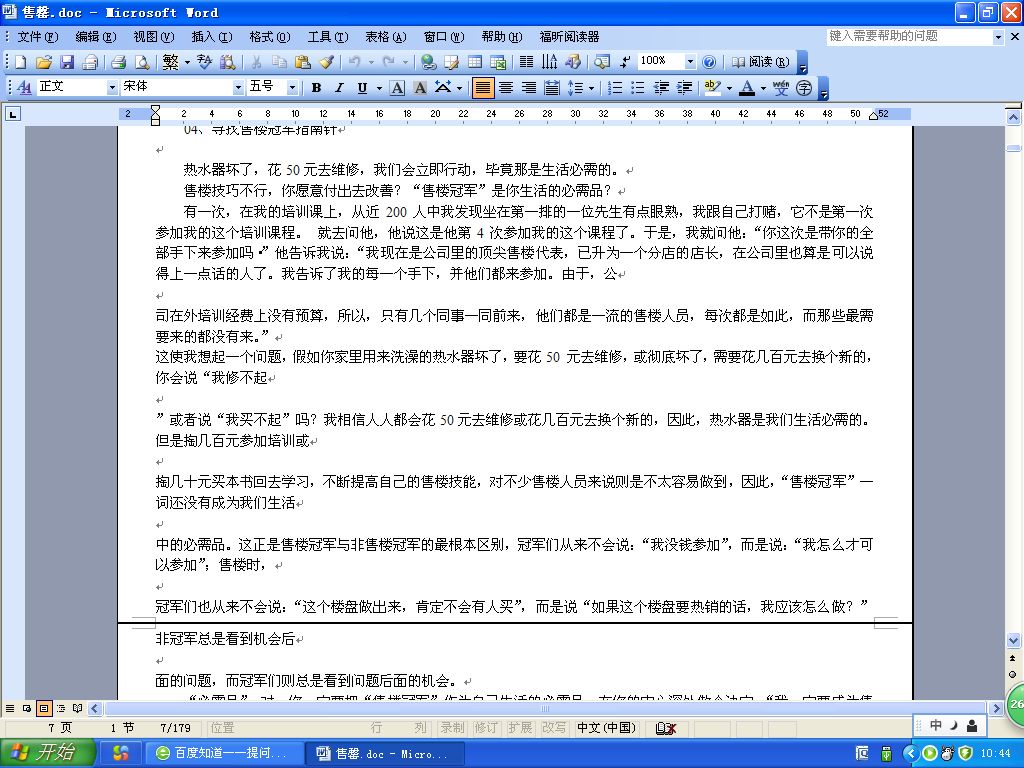This screenshot has width=1024, height=768.
Task: Click the font color A button
Action: point(746,88)
